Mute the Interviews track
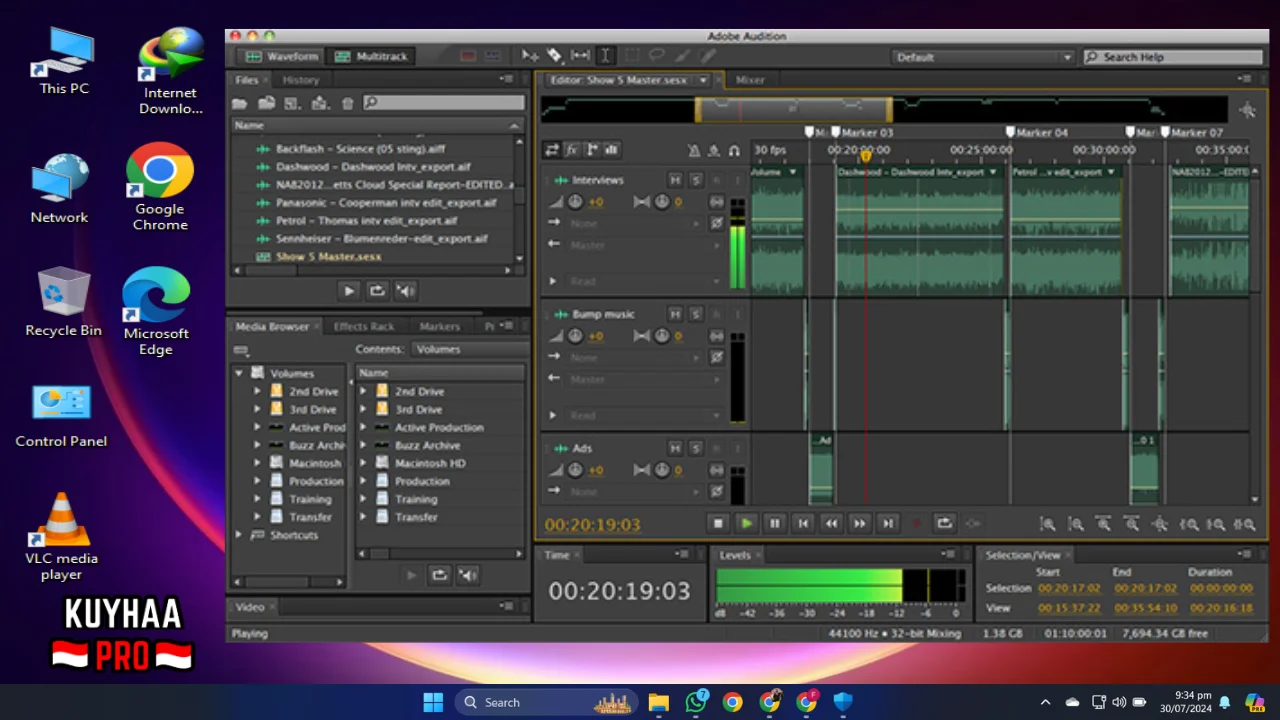The height and width of the screenshot is (720, 1280). pyautogui.click(x=675, y=180)
